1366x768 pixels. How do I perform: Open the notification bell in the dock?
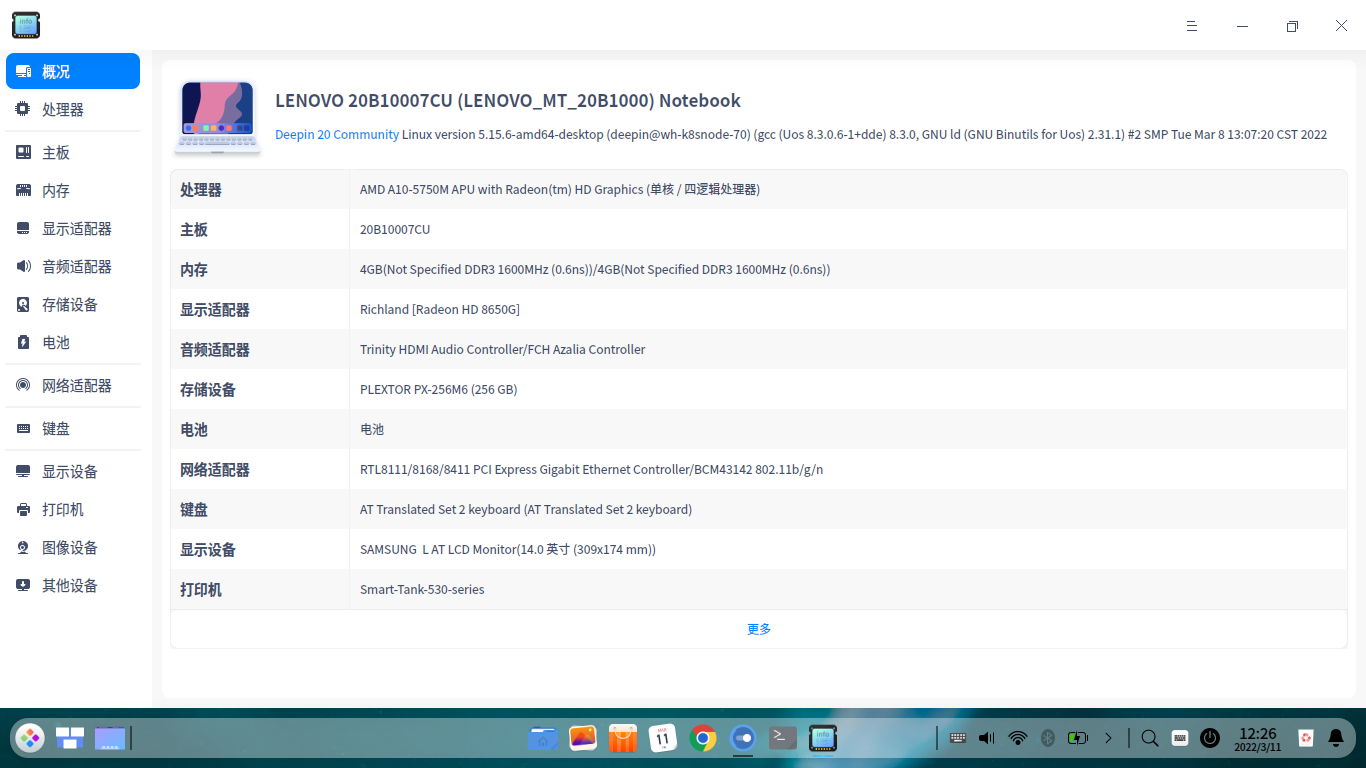1336,738
